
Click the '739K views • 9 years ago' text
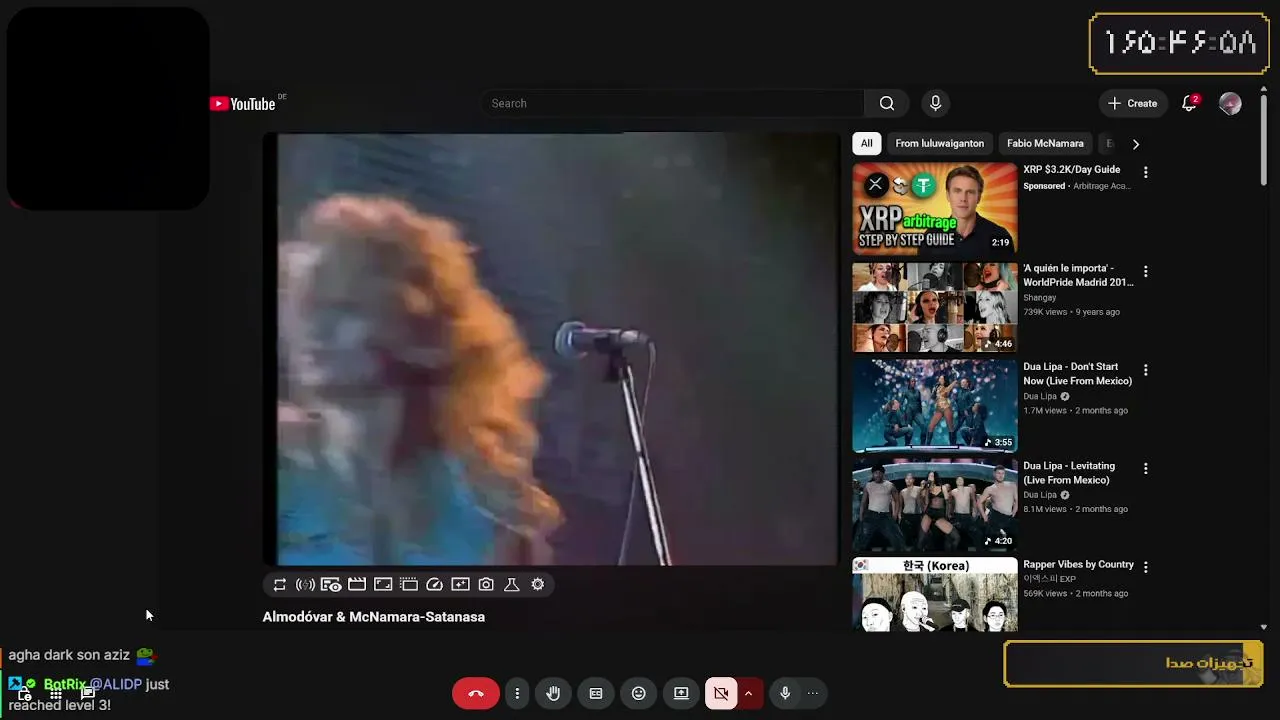pyautogui.click(x=1071, y=312)
